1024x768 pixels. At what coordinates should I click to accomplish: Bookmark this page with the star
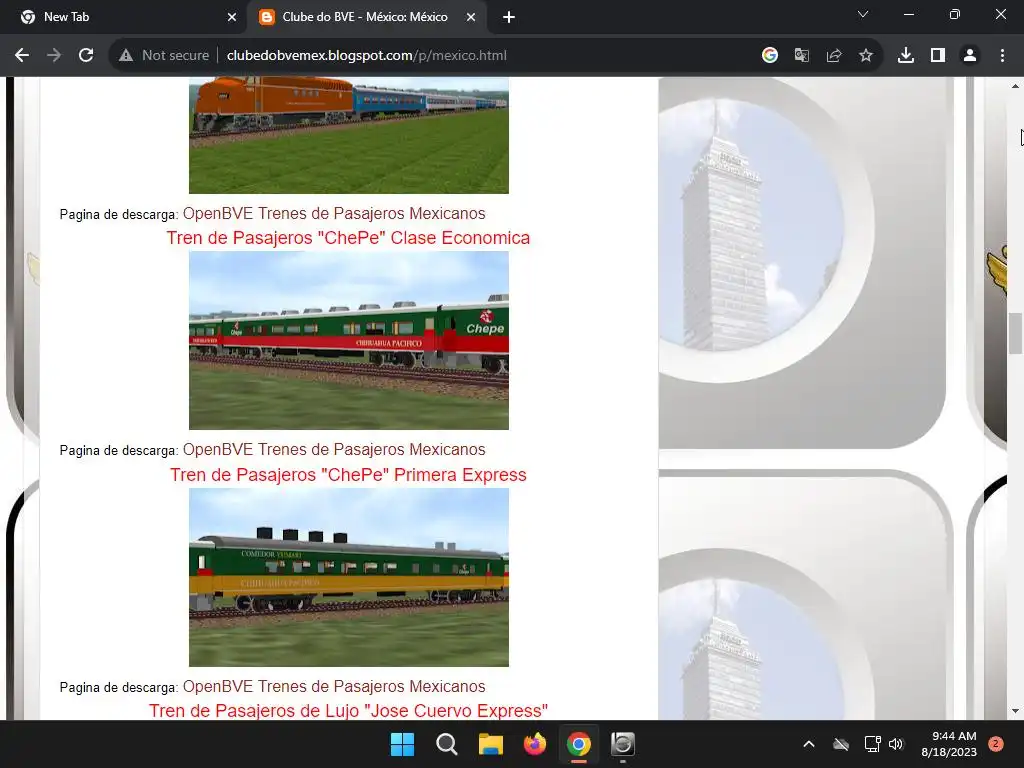(866, 56)
